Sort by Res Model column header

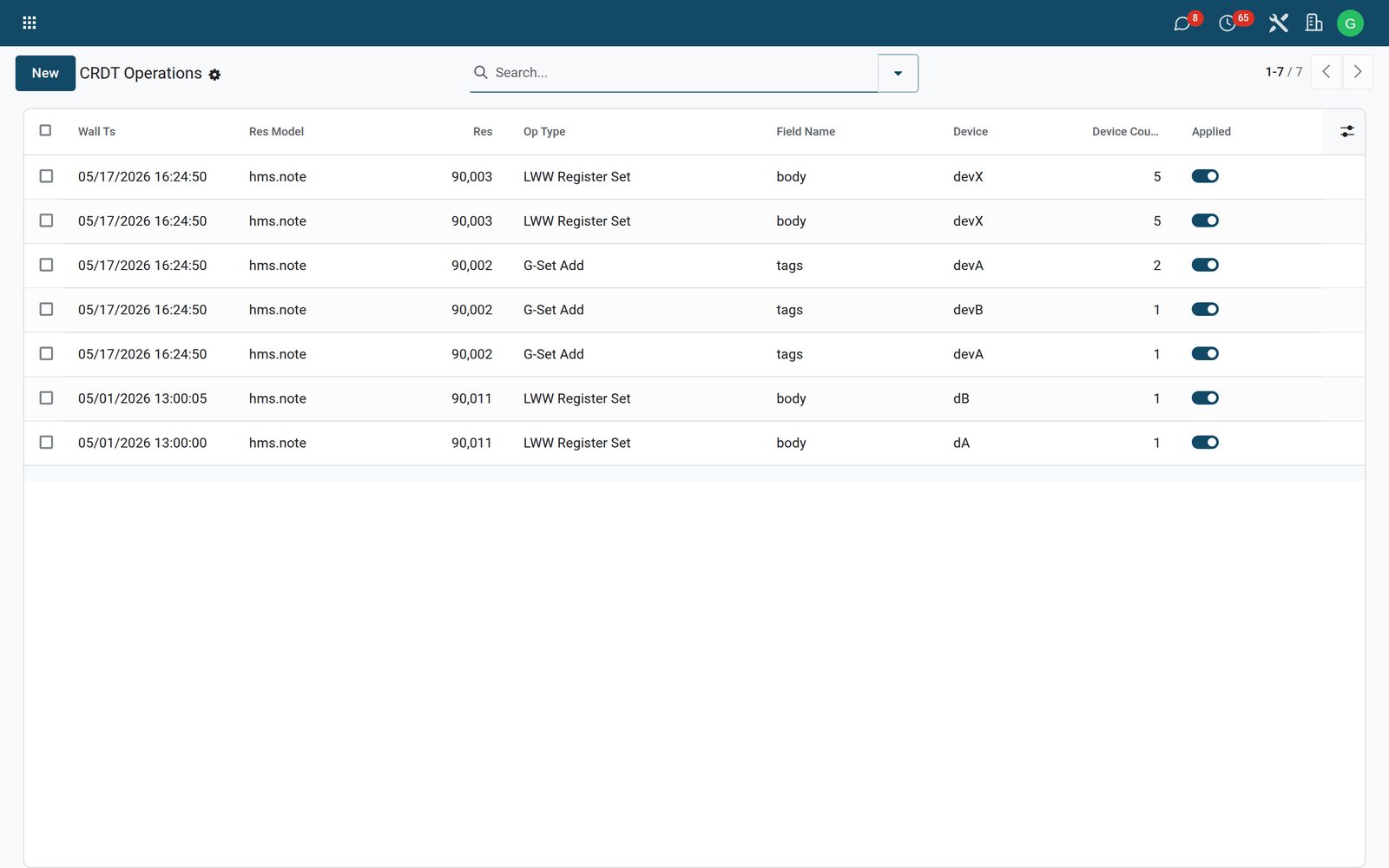[276, 132]
